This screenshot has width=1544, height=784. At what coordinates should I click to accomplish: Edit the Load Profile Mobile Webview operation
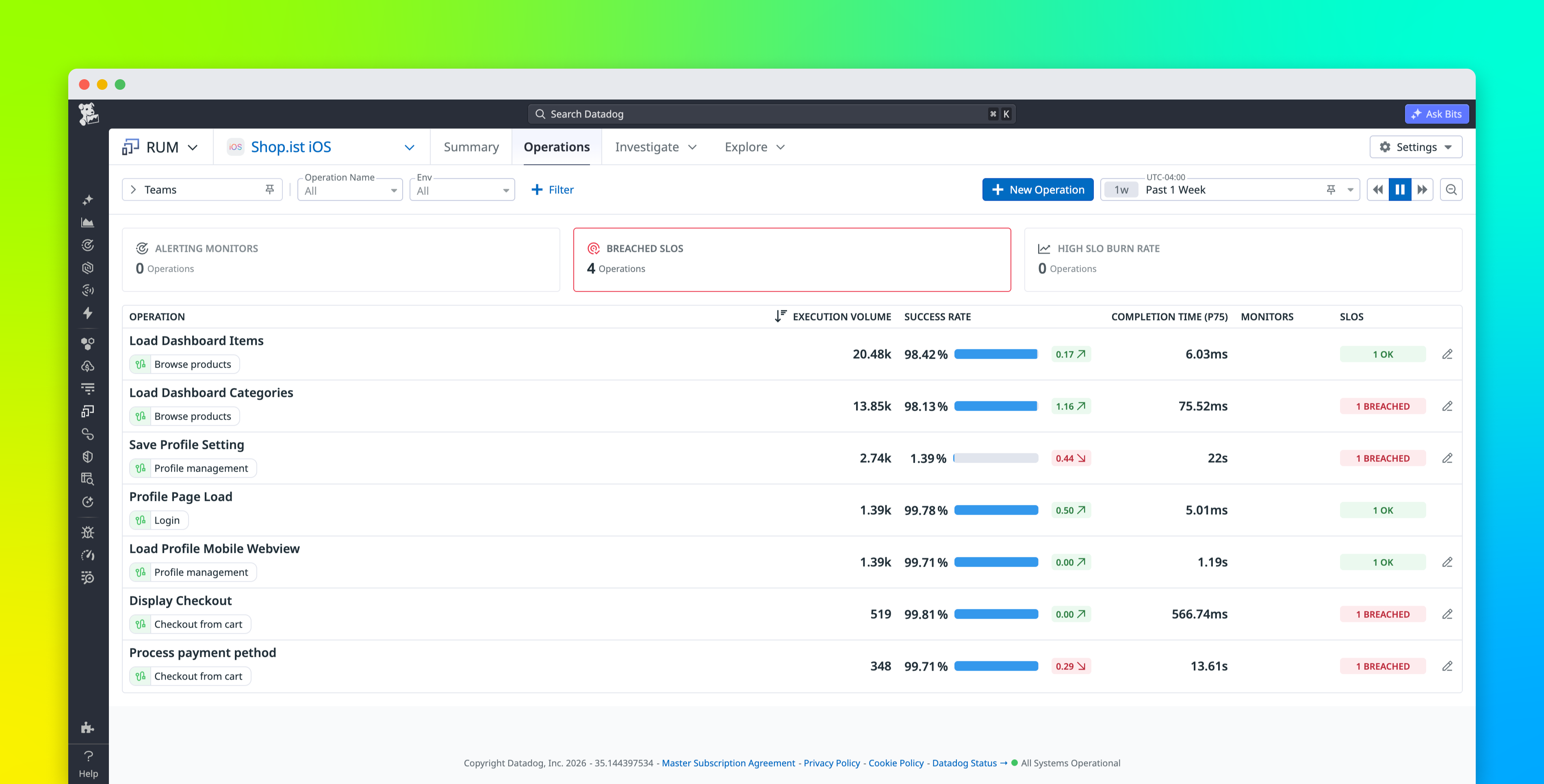pos(1447,562)
